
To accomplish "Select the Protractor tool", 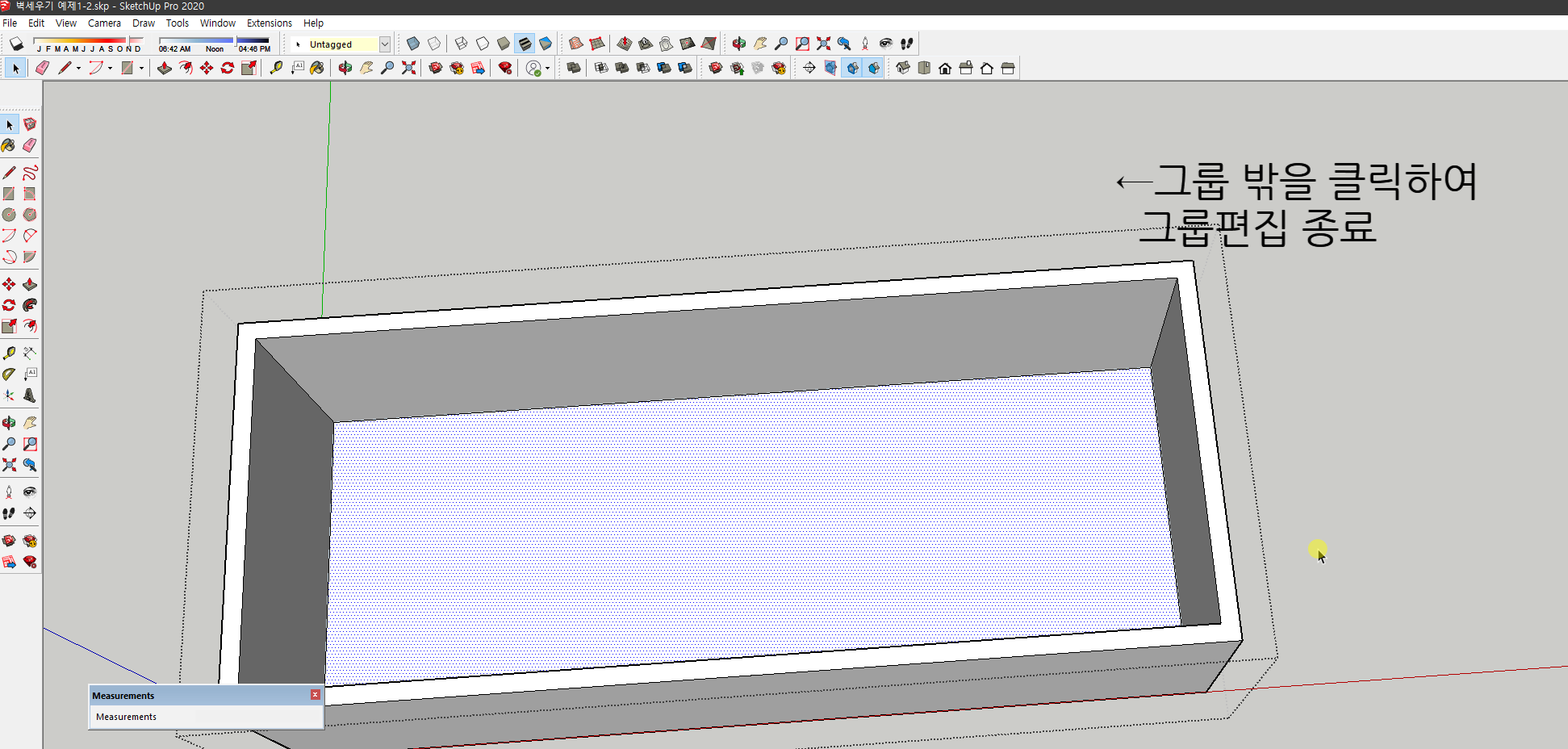I will click(9, 374).
